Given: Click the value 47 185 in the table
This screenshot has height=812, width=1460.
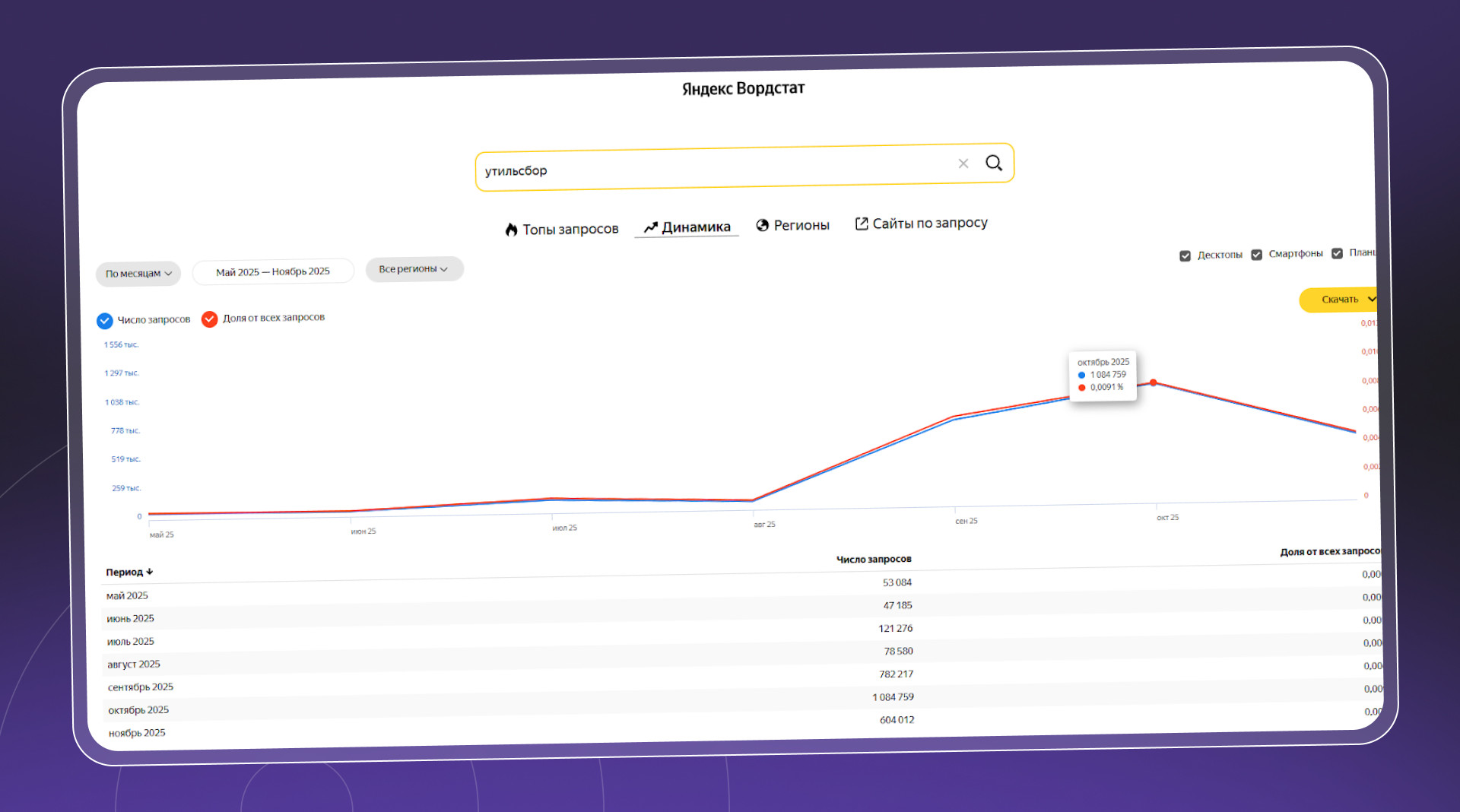Looking at the screenshot, I should (897, 605).
